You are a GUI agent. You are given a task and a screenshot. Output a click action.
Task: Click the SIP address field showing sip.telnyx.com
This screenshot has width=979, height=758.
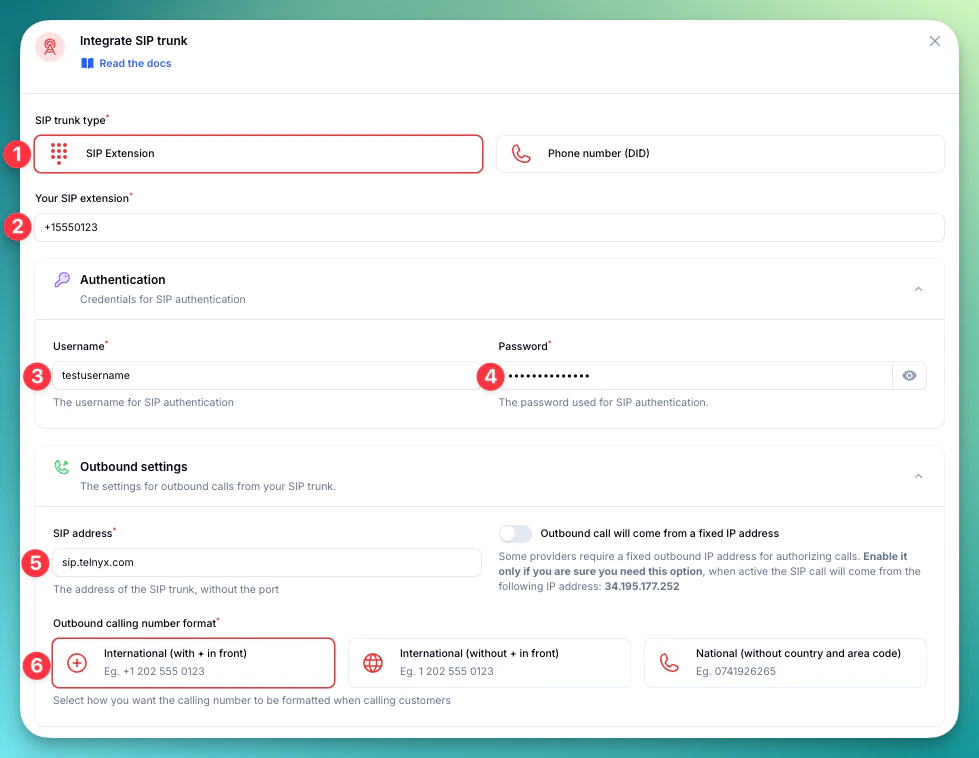[x=267, y=563]
